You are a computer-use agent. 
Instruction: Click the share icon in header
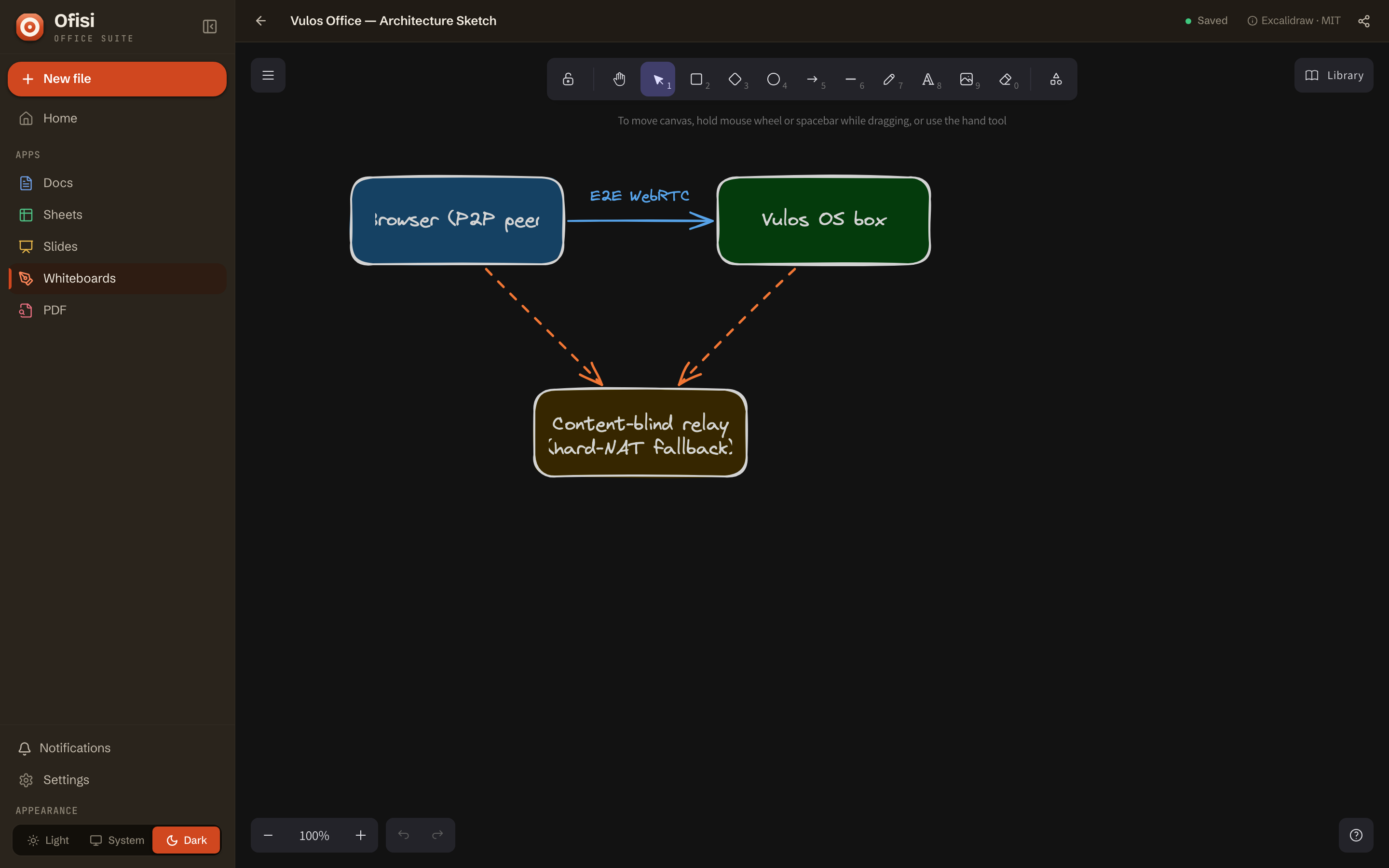[x=1364, y=21]
